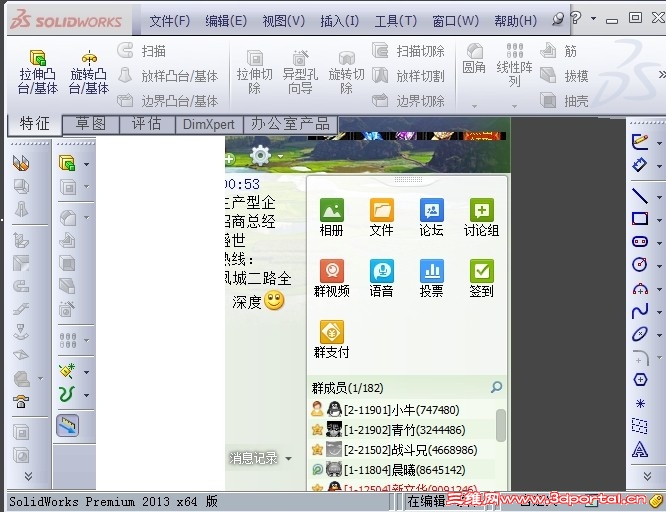Expand the Help question mark dropdown arrow
The image size is (666, 512).
pyautogui.click(x=593, y=19)
